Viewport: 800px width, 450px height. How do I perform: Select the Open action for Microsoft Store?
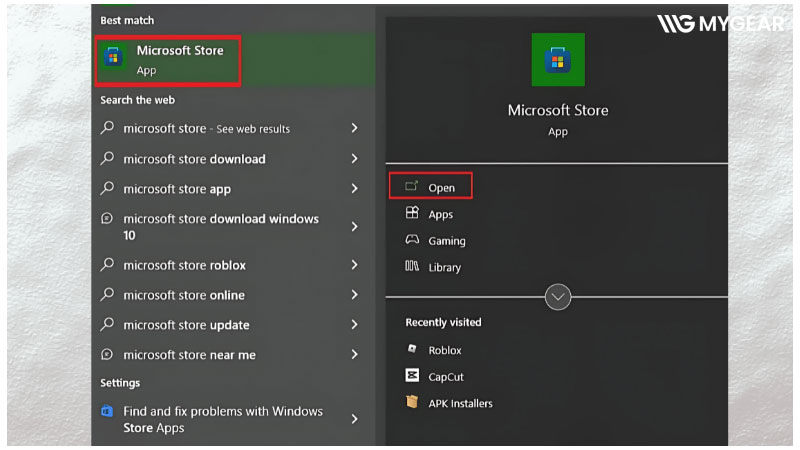[x=431, y=186]
